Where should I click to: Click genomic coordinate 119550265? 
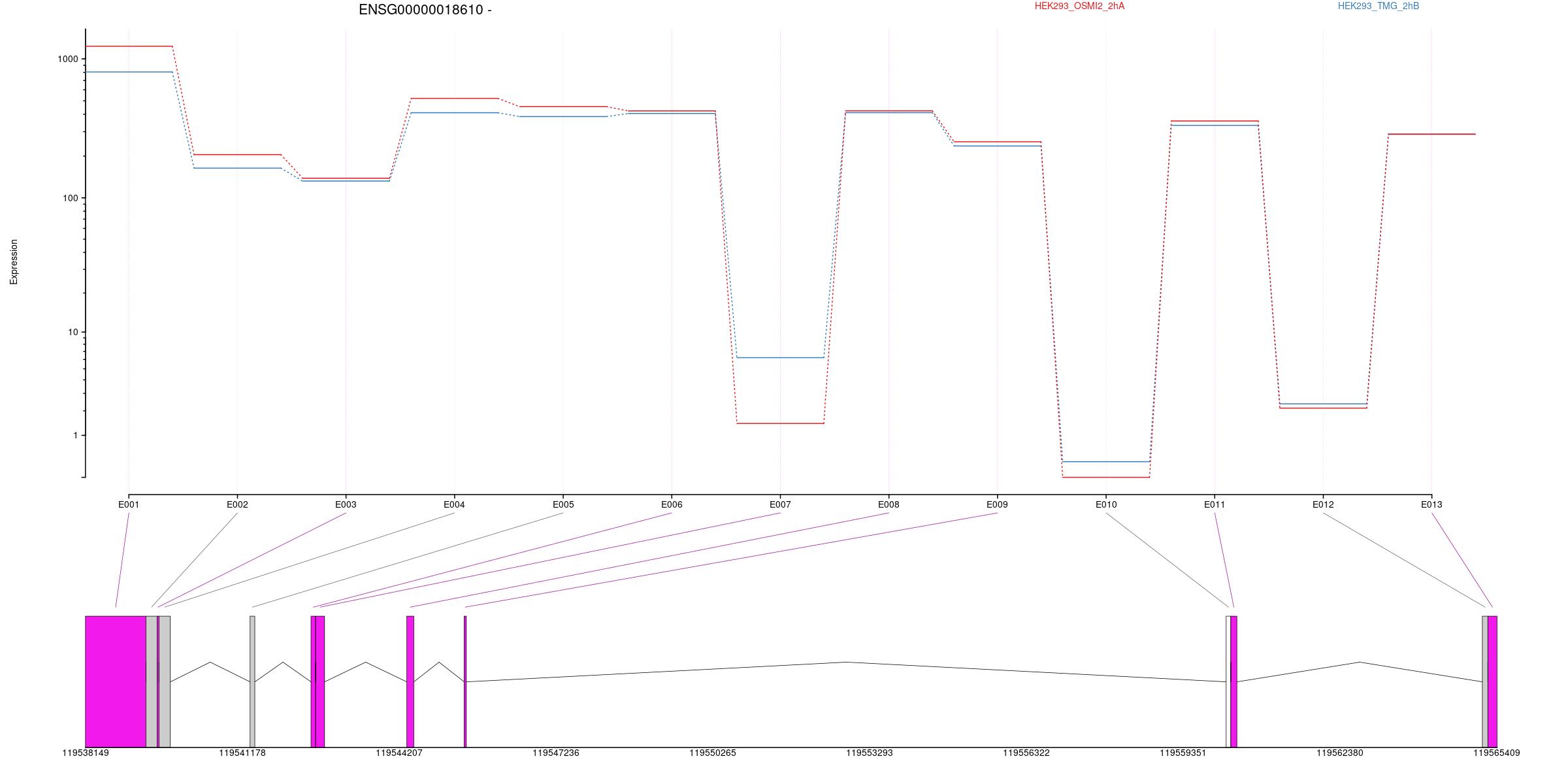(x=713, y=753)
